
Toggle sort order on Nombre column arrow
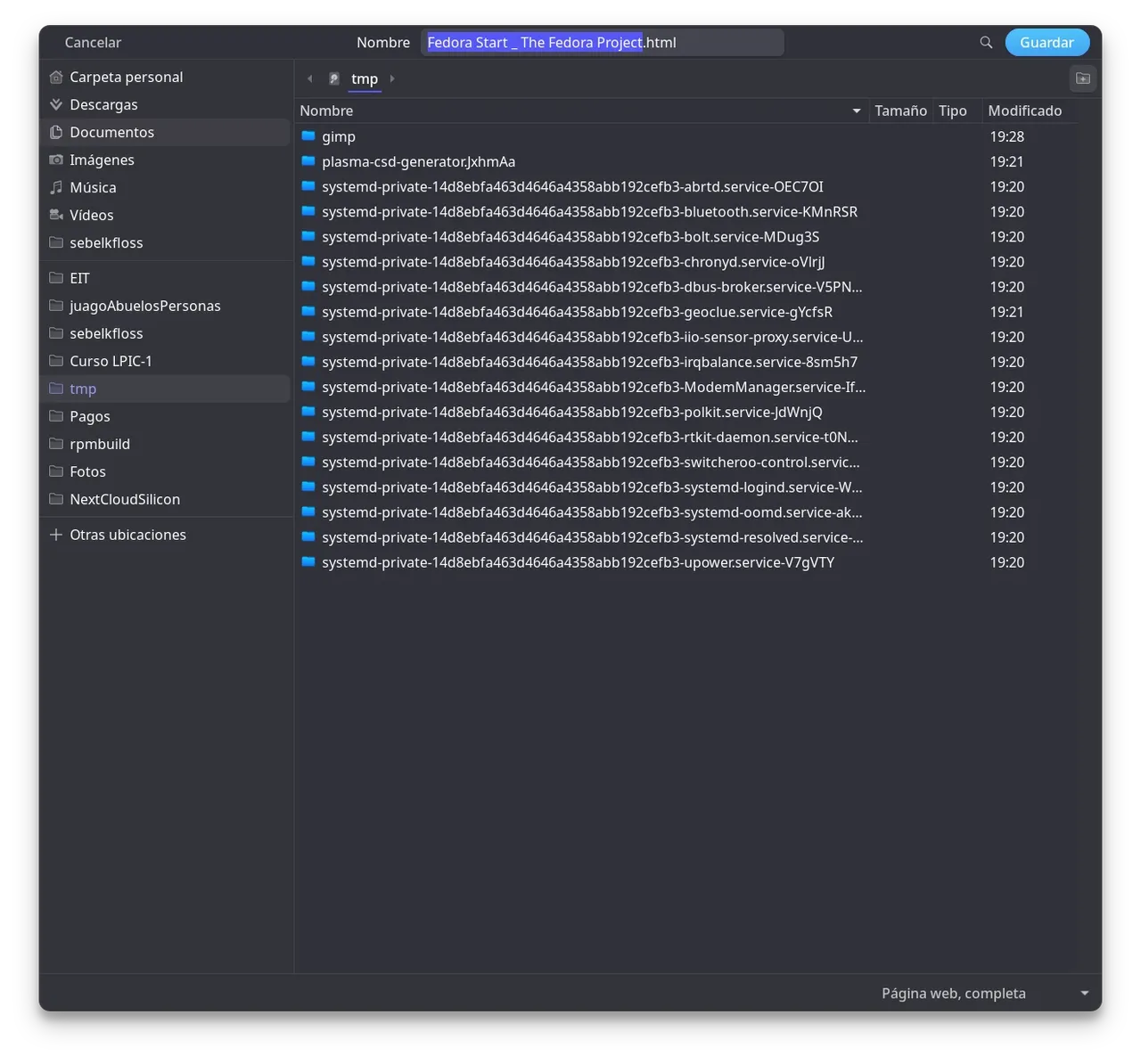point(856,110)
